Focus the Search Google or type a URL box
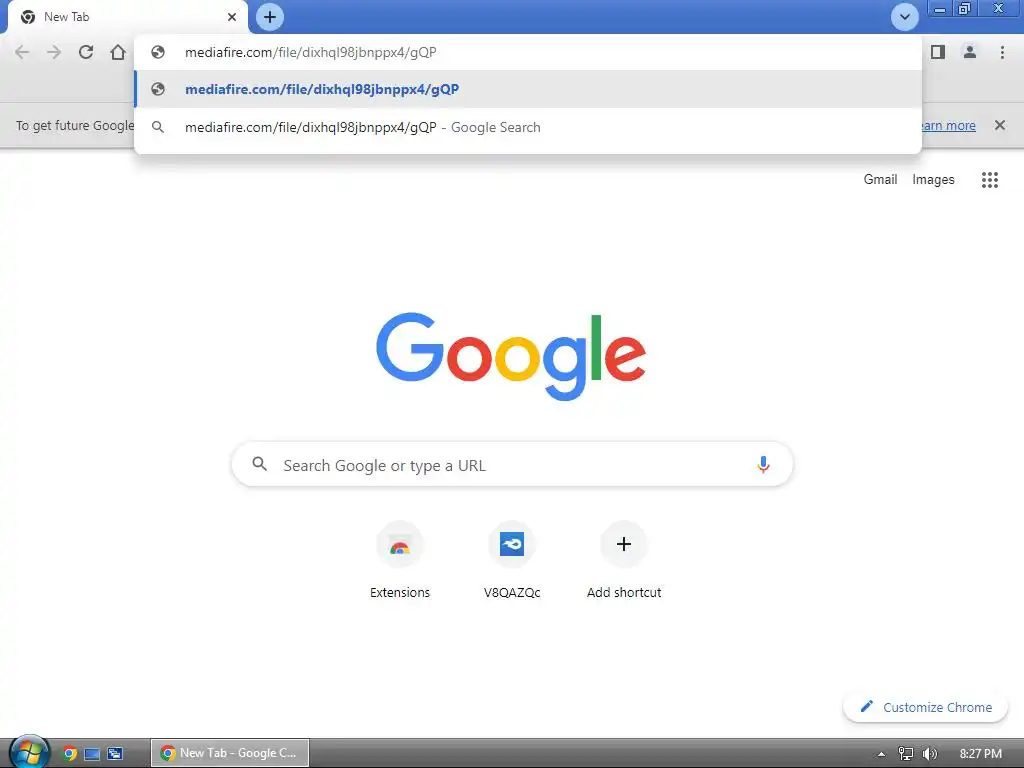Image resolution: width=1024 pixels, height=768 pixels. (513, 465)
